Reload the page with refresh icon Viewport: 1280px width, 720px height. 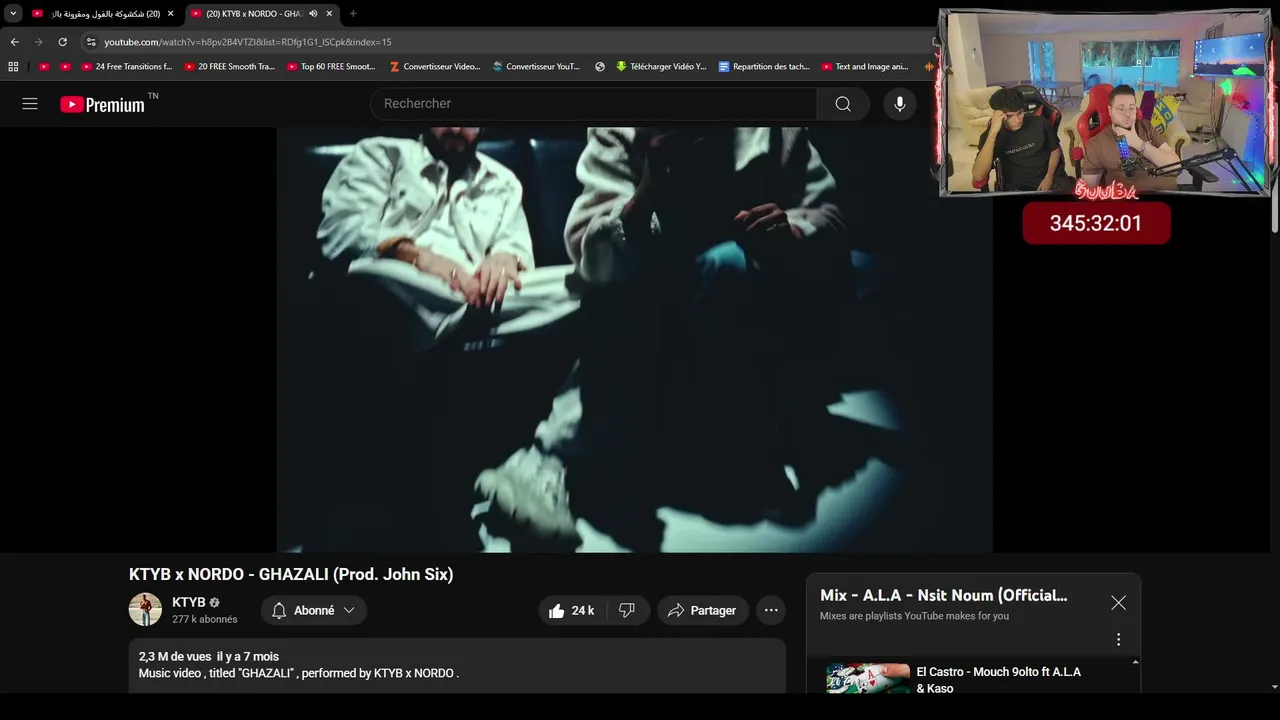(62, 42)
